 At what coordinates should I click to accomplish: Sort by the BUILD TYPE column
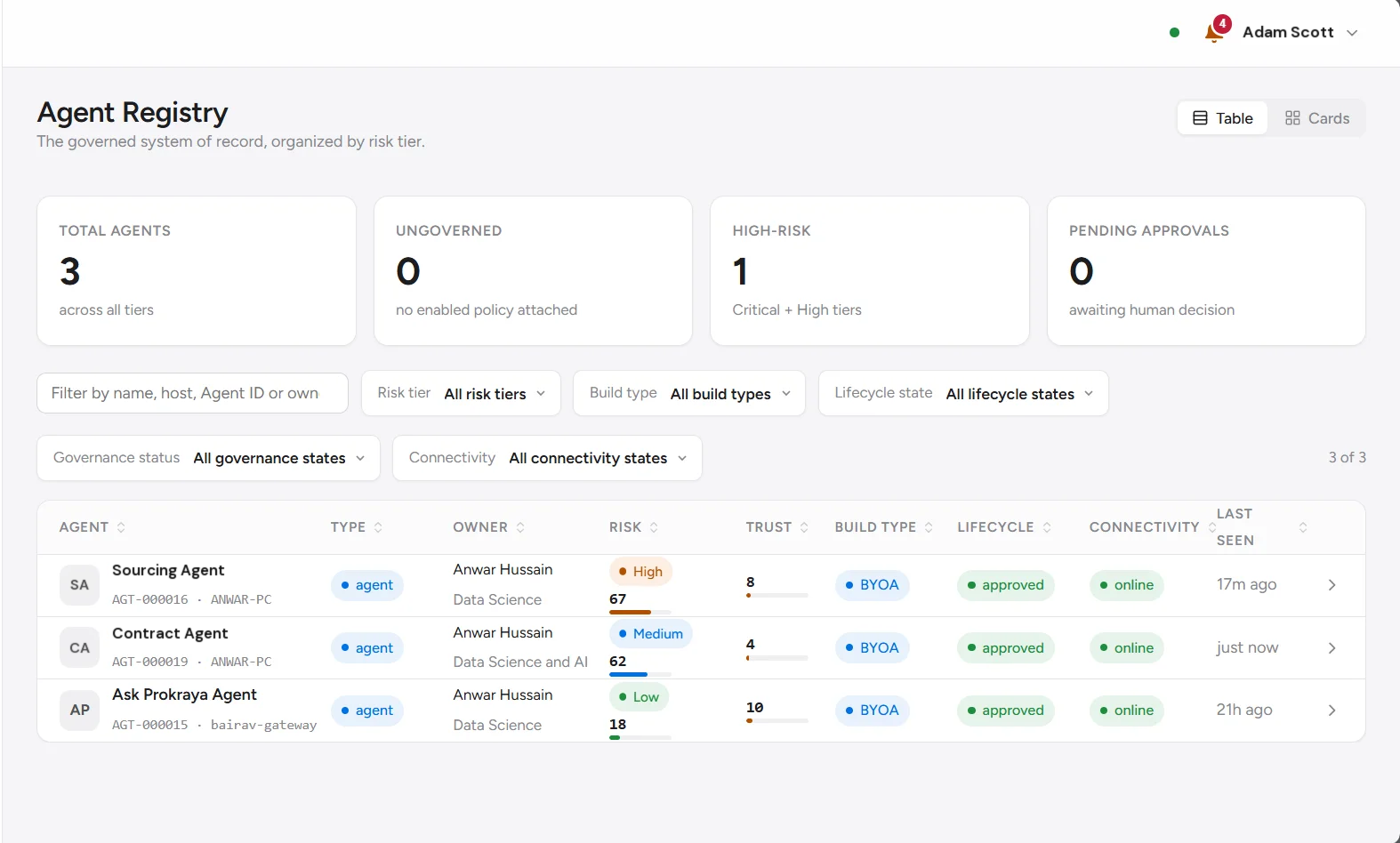point(883,527)
